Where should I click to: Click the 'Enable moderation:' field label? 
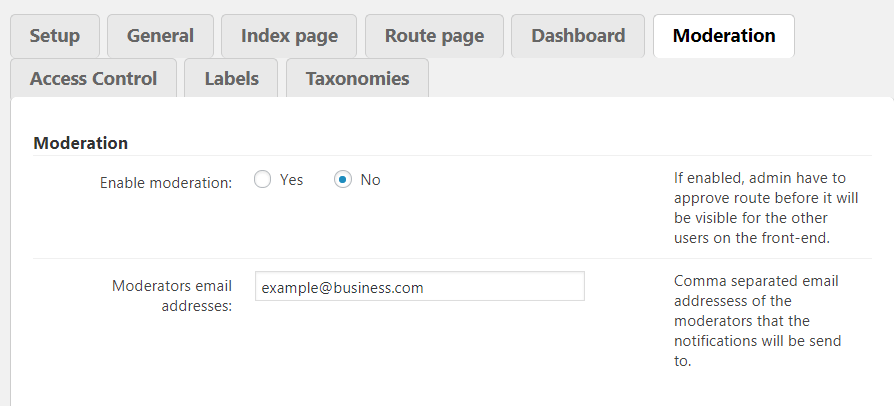[x=166, y=183]
